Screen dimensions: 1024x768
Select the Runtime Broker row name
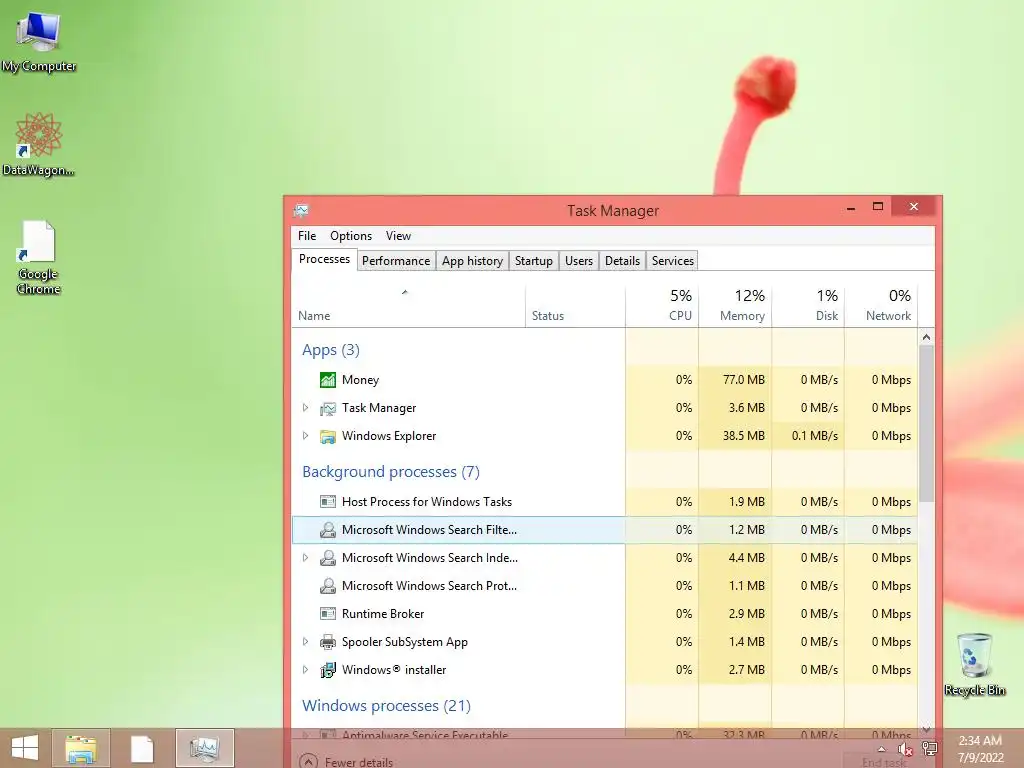click(383, 614)
